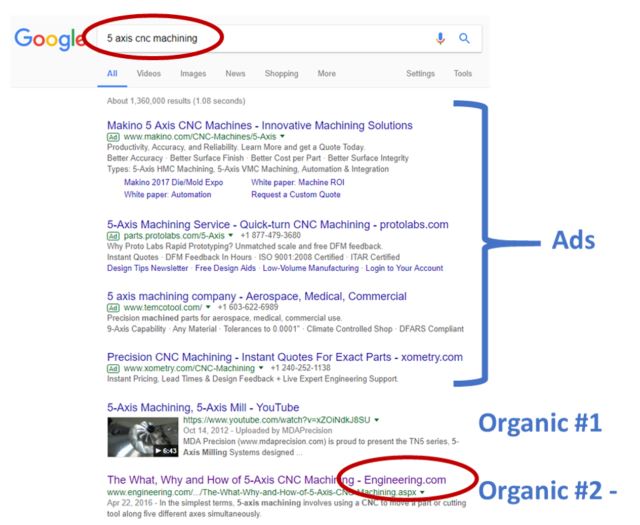Click White paper: Automation sitelink

167,195
